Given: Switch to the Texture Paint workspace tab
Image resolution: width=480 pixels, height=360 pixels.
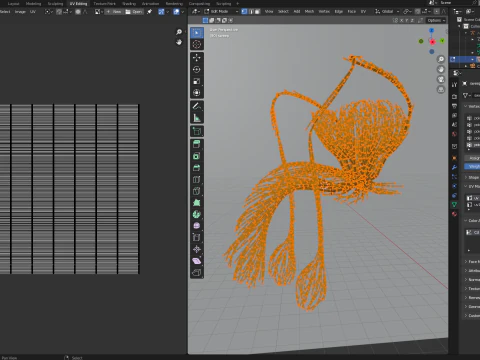Looking at the screenshot, I should tap(104, 4).
